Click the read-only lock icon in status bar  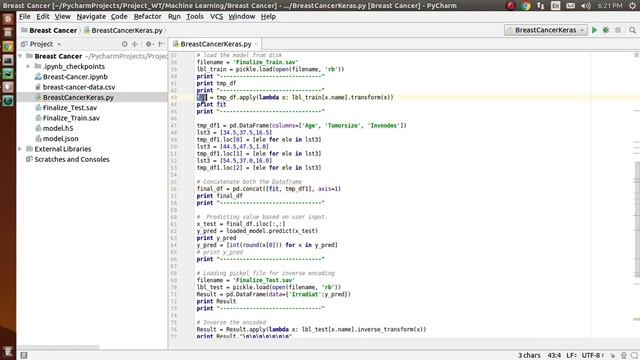(x=613, y=356)
